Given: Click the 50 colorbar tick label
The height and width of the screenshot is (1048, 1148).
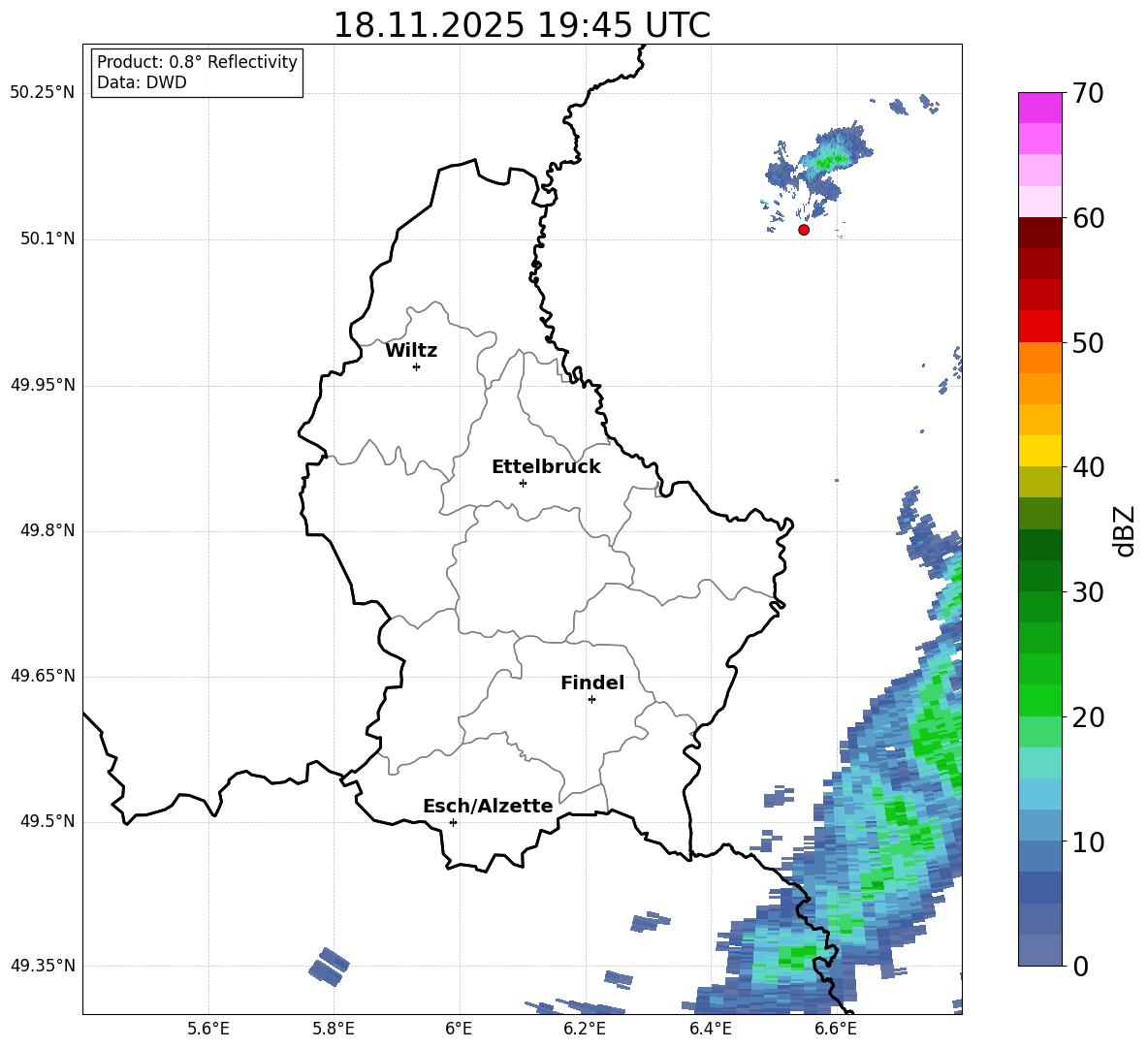Looking at the screenshot, I should coord(1088,342).
